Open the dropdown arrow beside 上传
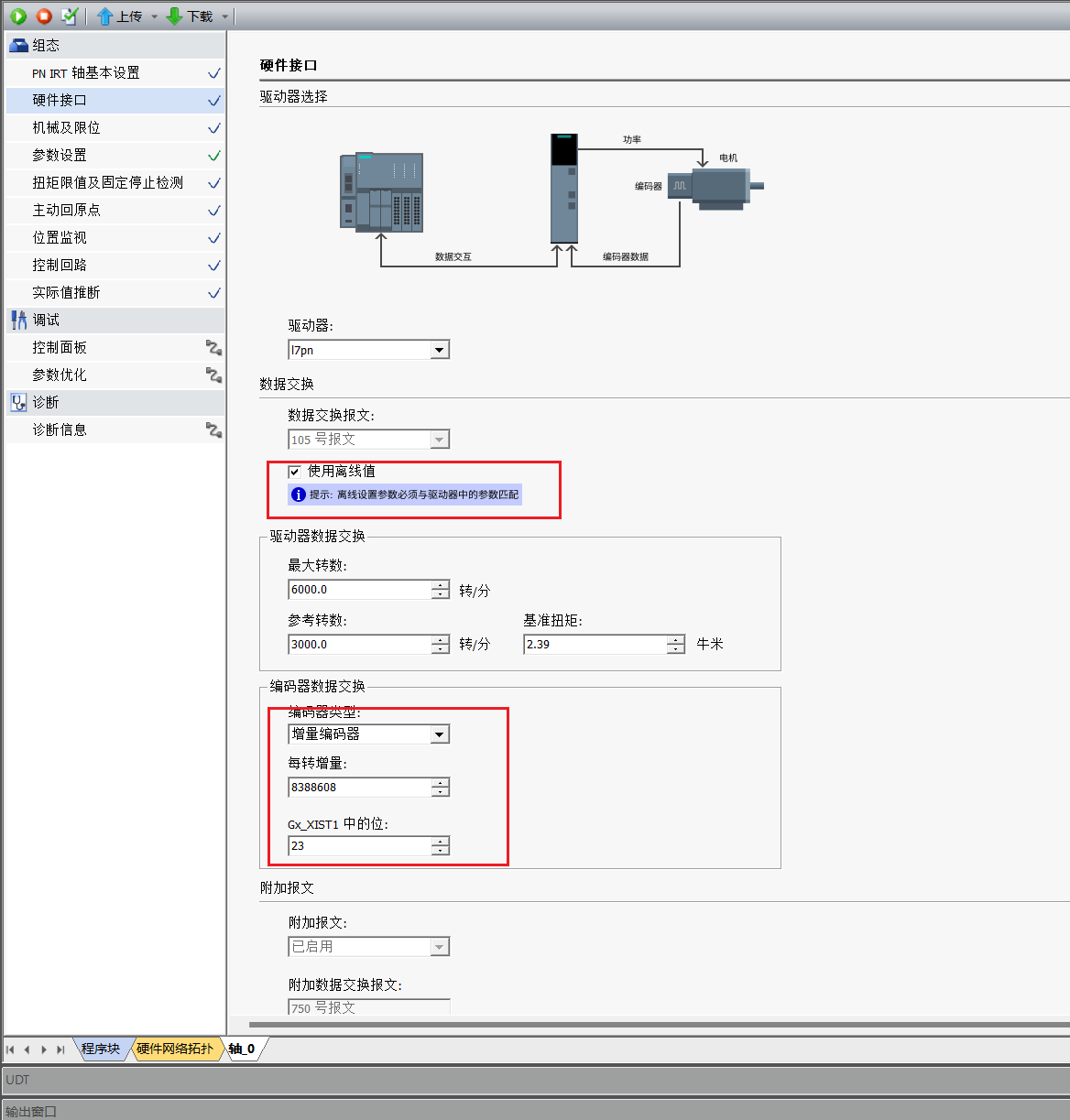Image resolution: width=1070 pixels, height=1120 pixels. coord(154,16)
